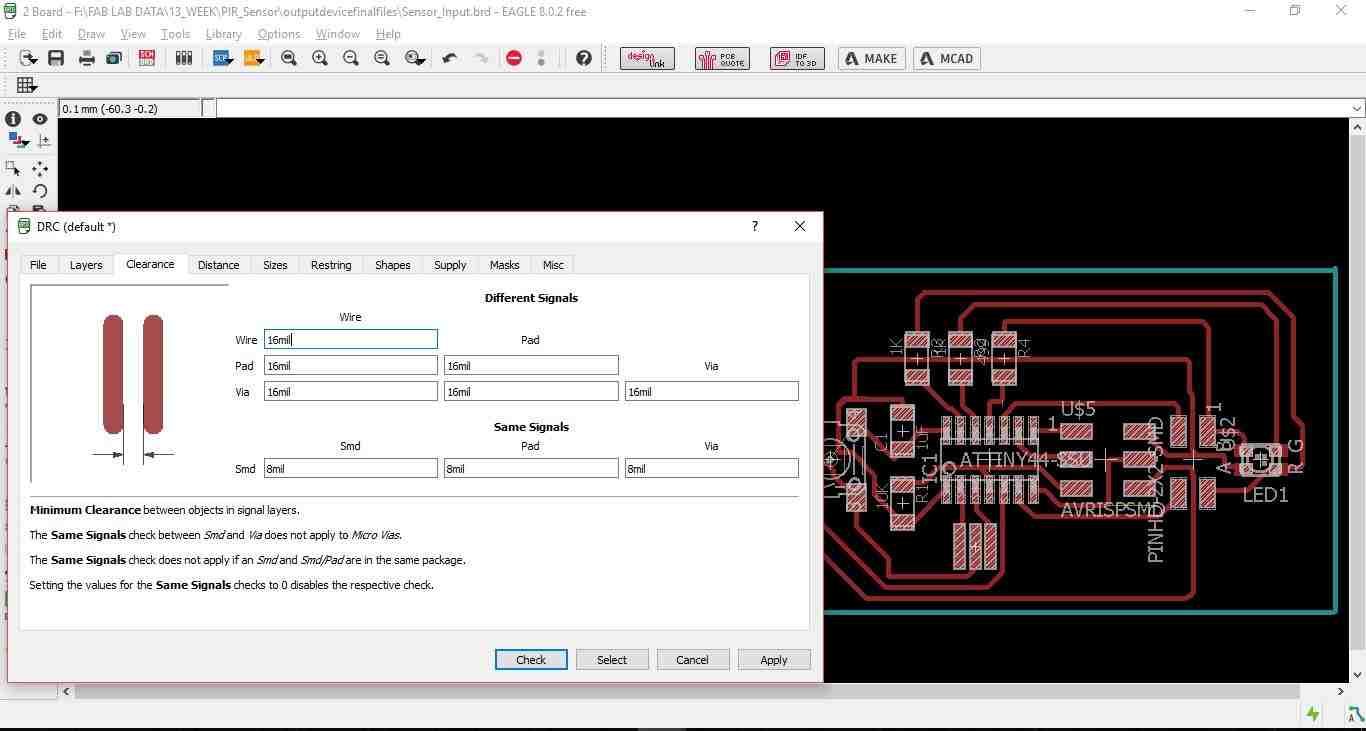Switch to the Misc tab
This screenshot has width=1366, height=731.
click(553, 265)
